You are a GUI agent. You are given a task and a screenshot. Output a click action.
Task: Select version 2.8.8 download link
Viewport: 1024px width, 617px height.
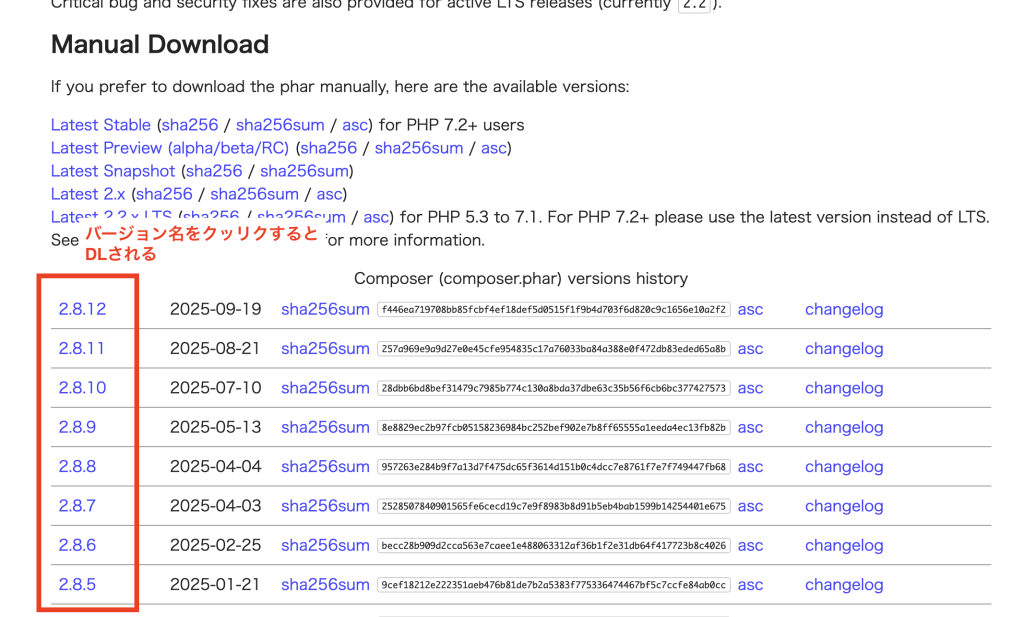[77, 466]
